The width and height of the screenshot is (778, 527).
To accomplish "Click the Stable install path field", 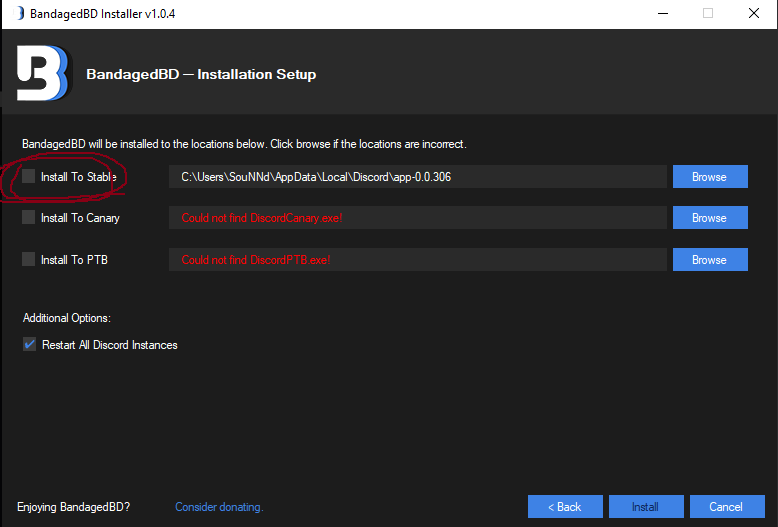I will (x=417, y=176).
